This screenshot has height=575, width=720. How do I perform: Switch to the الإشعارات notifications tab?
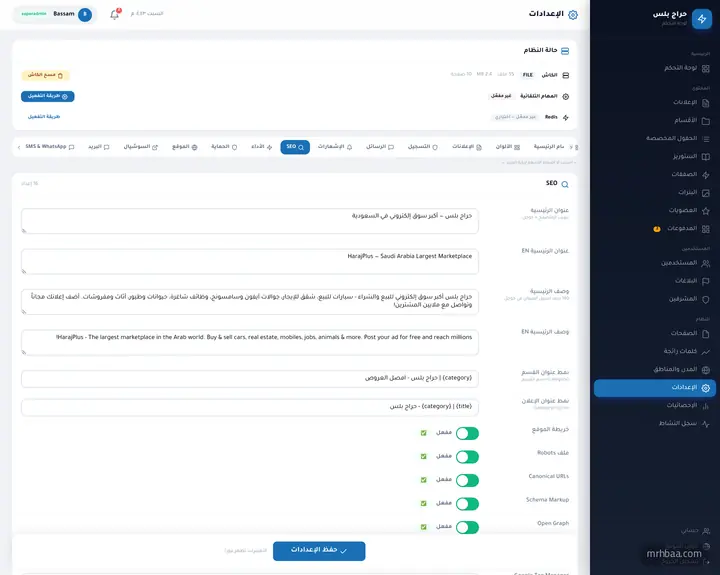point(335,147)
